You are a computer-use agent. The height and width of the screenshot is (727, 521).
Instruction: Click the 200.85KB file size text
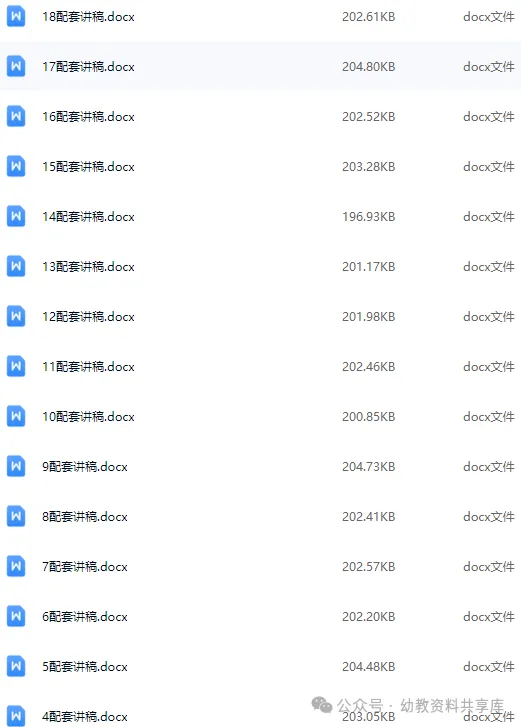tap(369, 416)
